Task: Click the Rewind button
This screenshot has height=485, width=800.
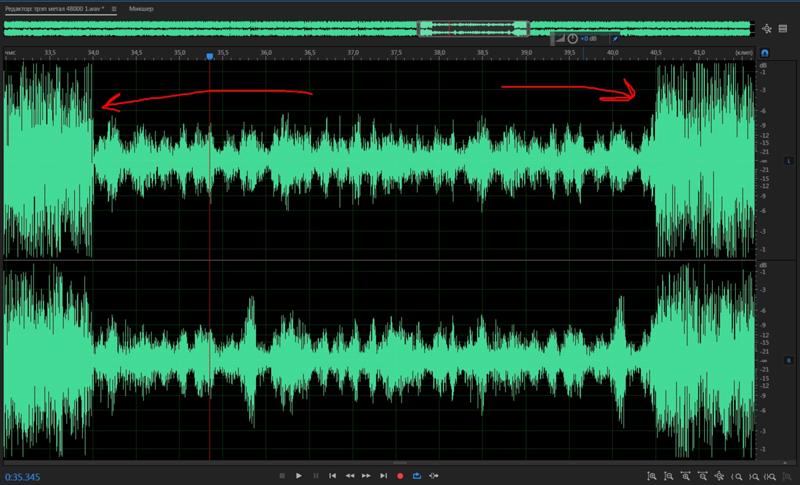Action: pyautogui.click(x=349, y=475)
